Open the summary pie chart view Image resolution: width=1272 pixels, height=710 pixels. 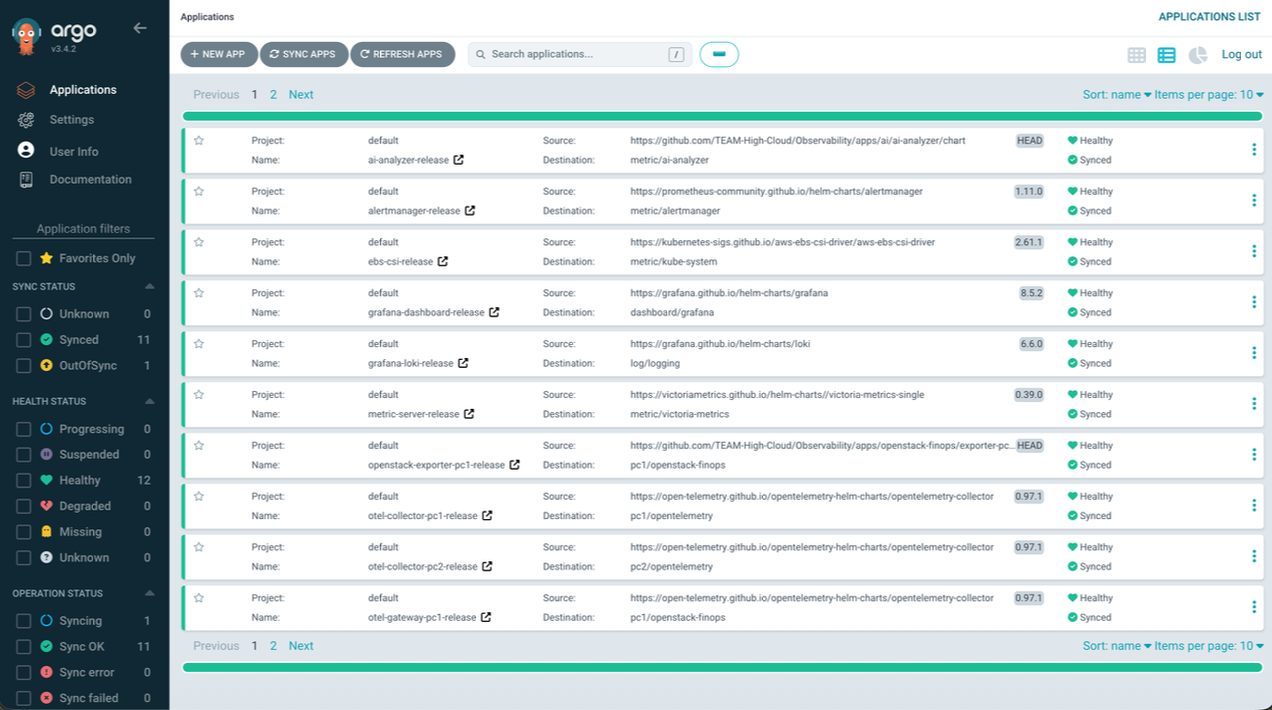tap(1198, 55)
